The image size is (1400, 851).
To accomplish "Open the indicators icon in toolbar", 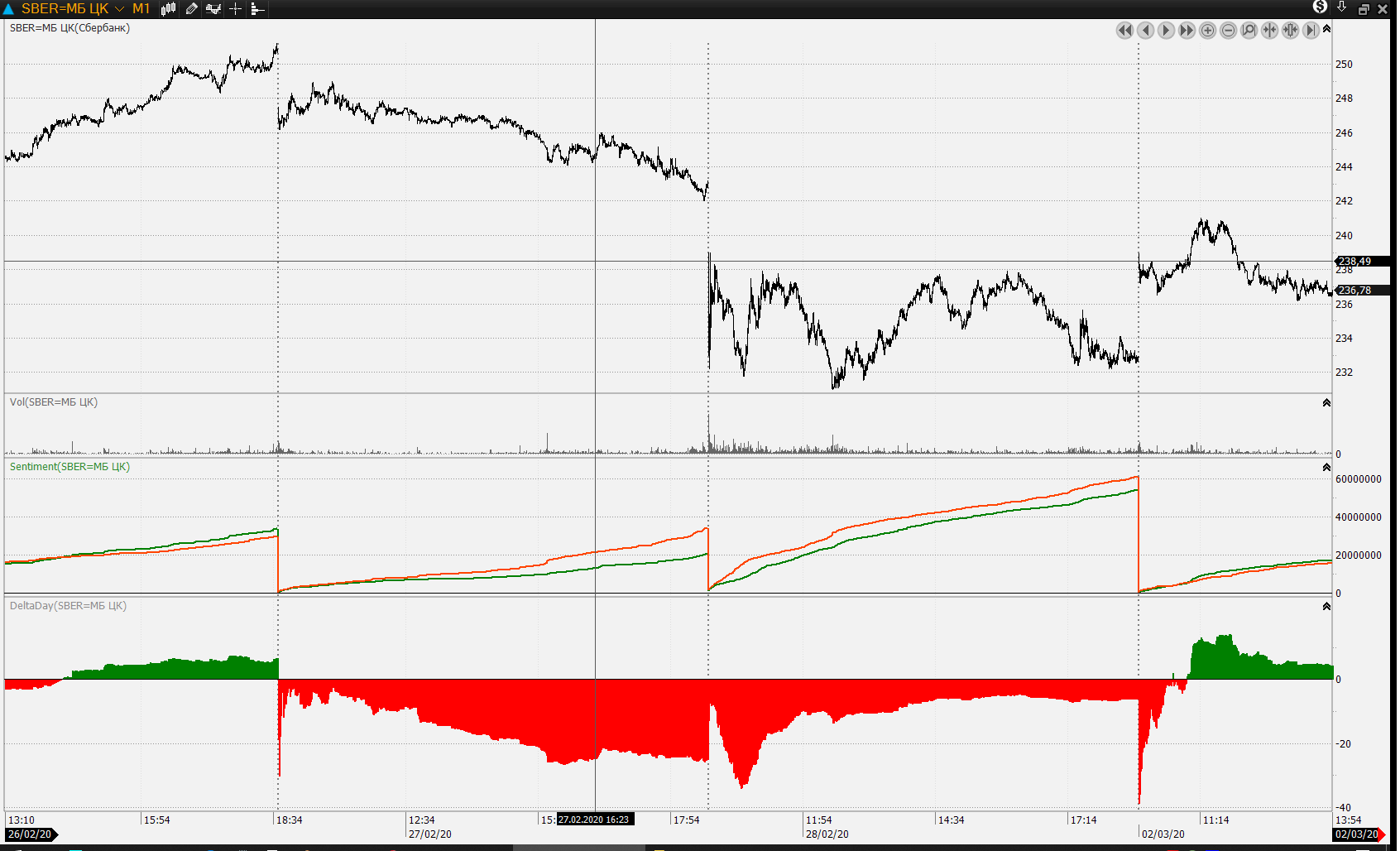I will (213, 9).
